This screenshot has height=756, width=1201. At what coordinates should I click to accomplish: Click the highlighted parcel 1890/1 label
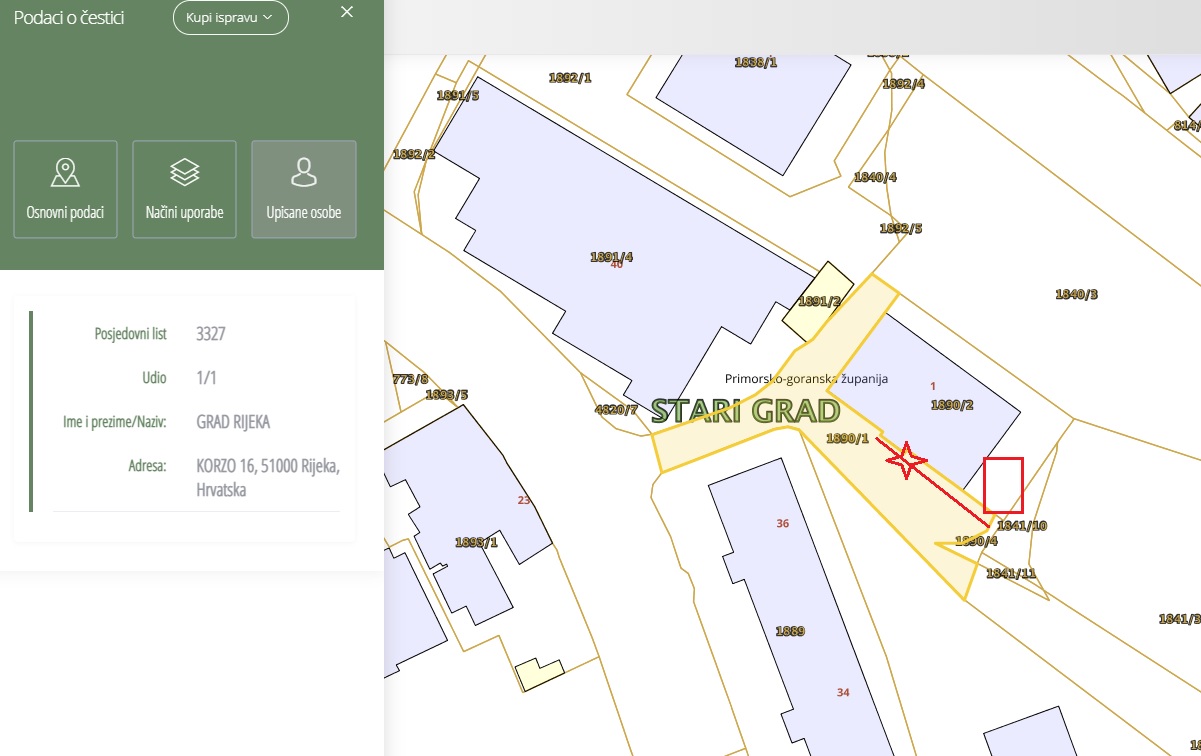coord(847,439)
